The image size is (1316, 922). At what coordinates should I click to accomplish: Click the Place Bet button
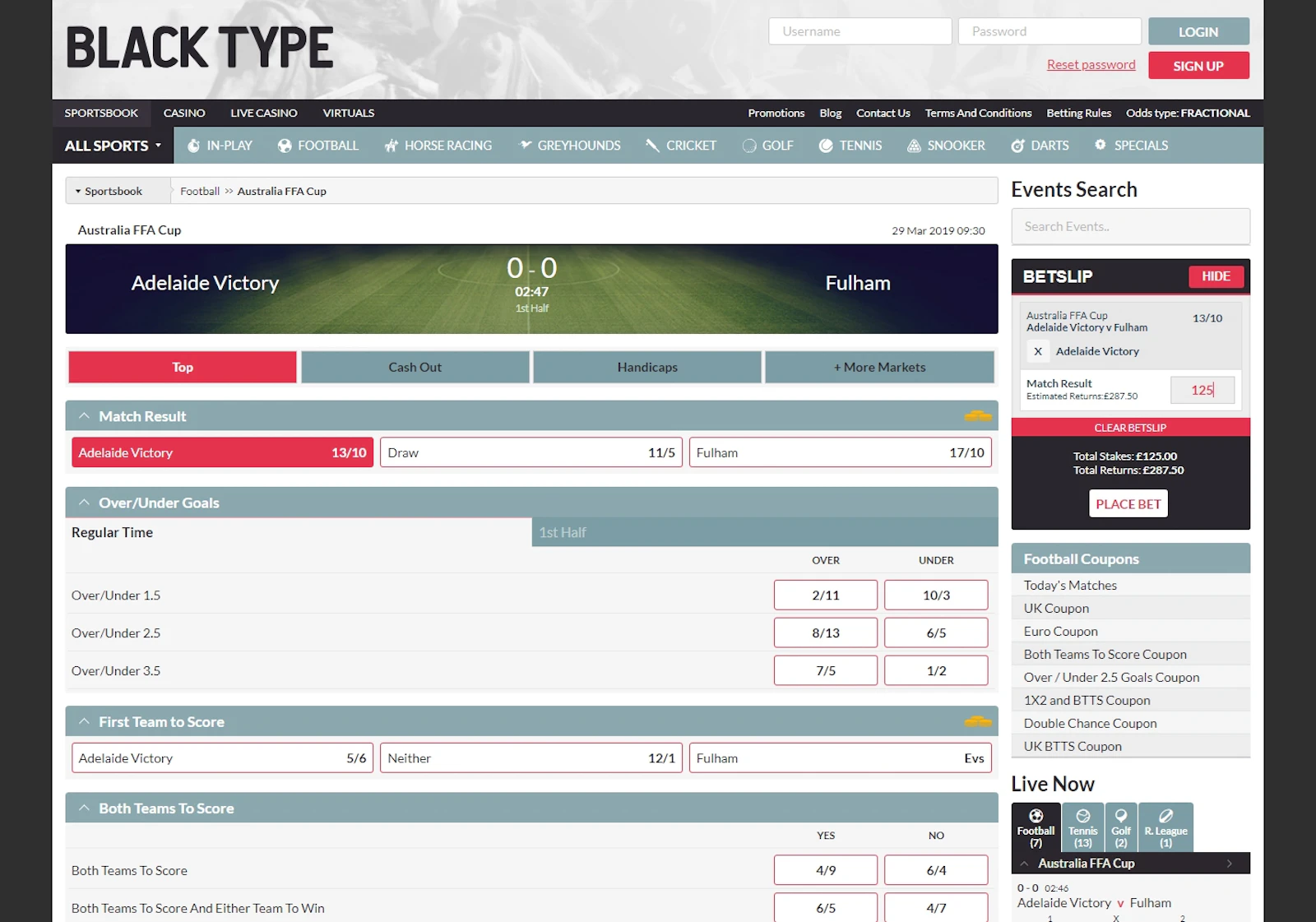coord(1128,504)
